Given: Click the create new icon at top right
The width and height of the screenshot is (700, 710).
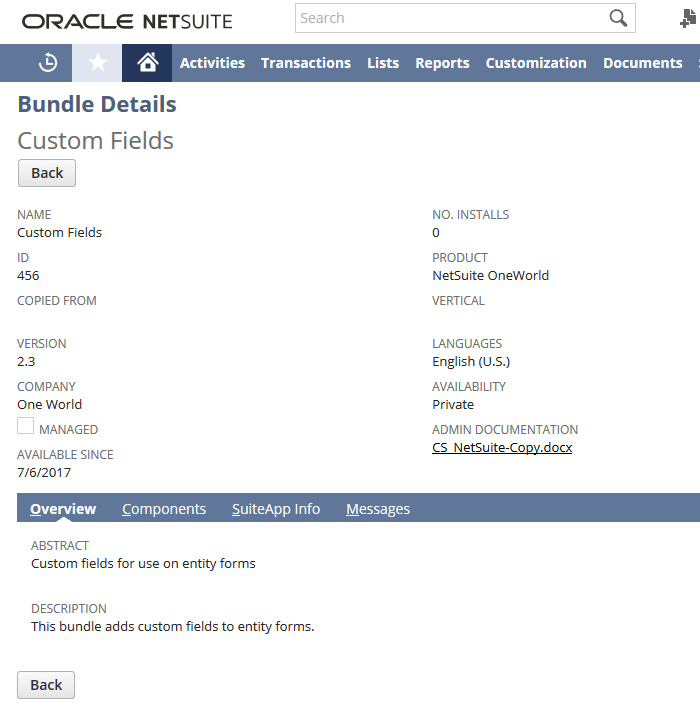Looking at the screenshot, I should click(x=688, y=19).
